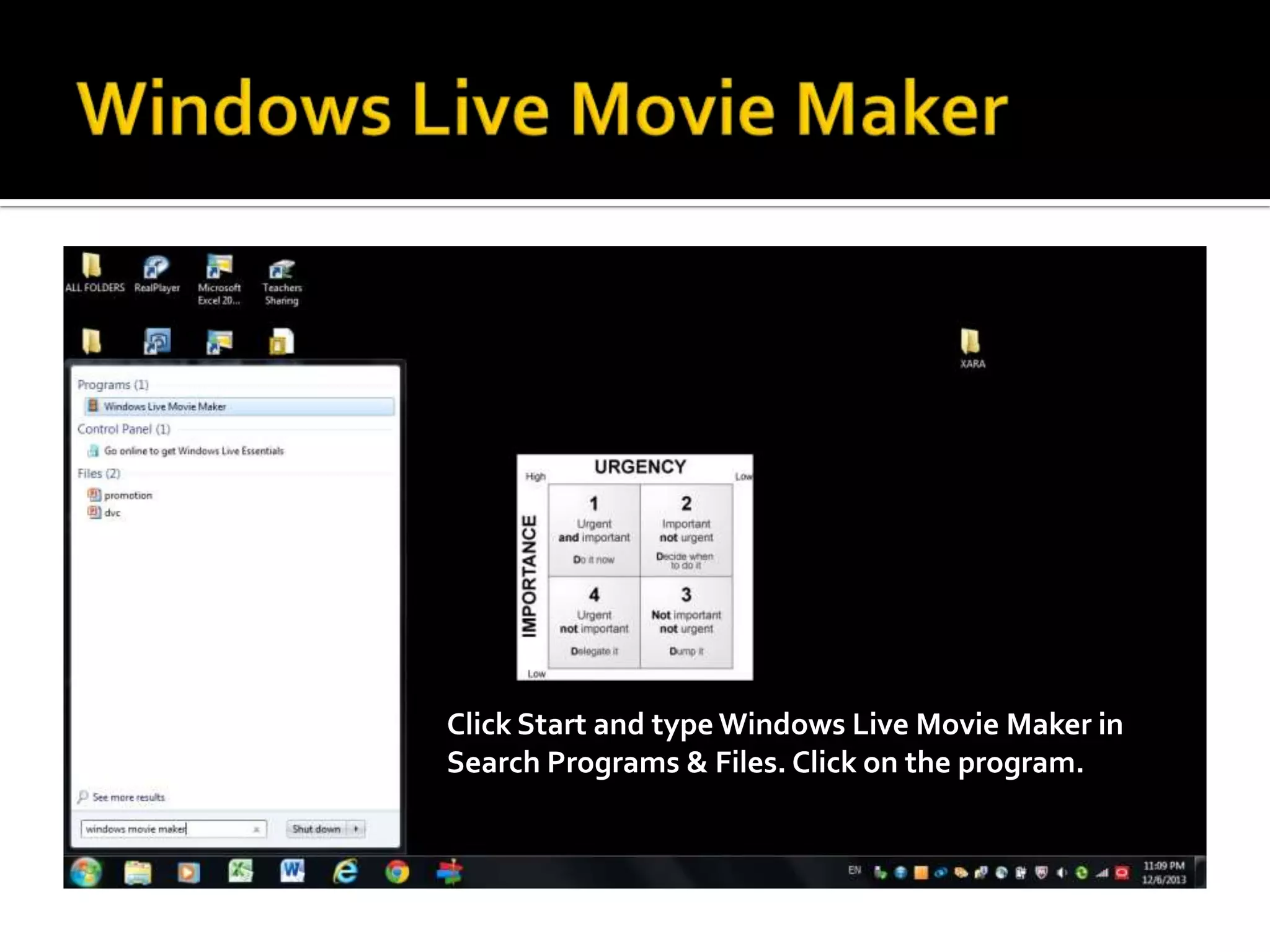Click the Control Panel (1) group header
1270x952 pixels.
pos(123,429)
